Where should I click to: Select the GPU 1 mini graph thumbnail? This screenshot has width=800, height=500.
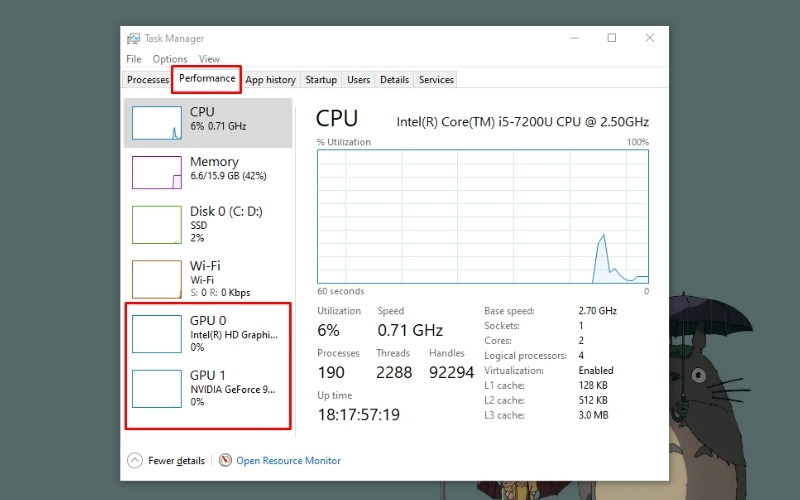click(x=157, y=389)
